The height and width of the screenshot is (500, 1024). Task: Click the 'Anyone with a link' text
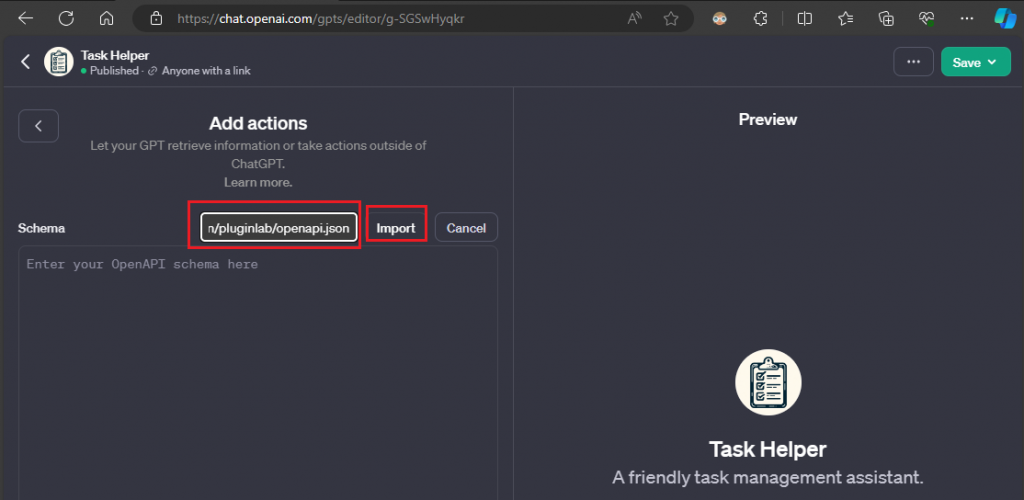206,70
